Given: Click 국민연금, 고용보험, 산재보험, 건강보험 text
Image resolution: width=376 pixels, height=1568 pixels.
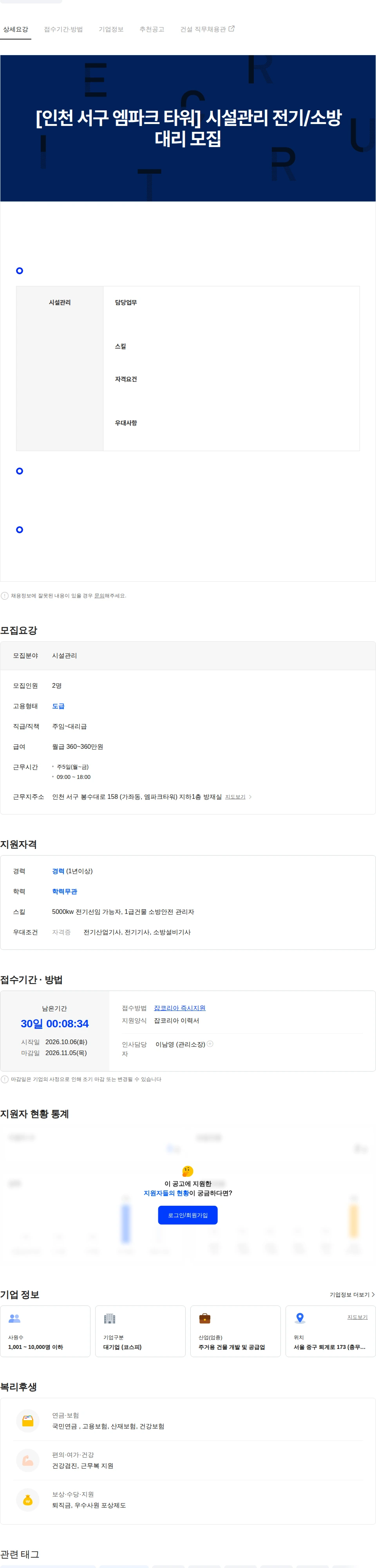Looking at the screenshot, I should (108, 1426).
